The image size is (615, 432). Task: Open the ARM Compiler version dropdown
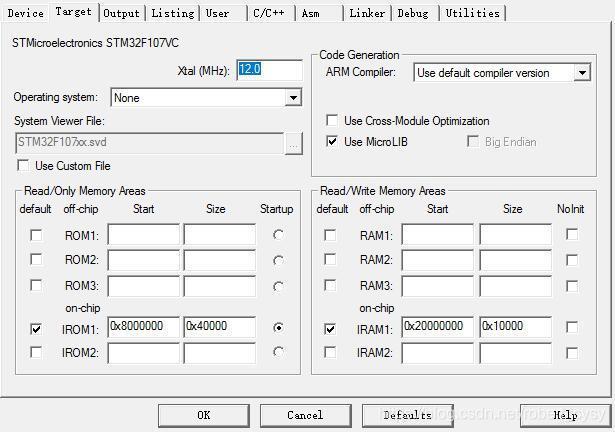(502, 73)
